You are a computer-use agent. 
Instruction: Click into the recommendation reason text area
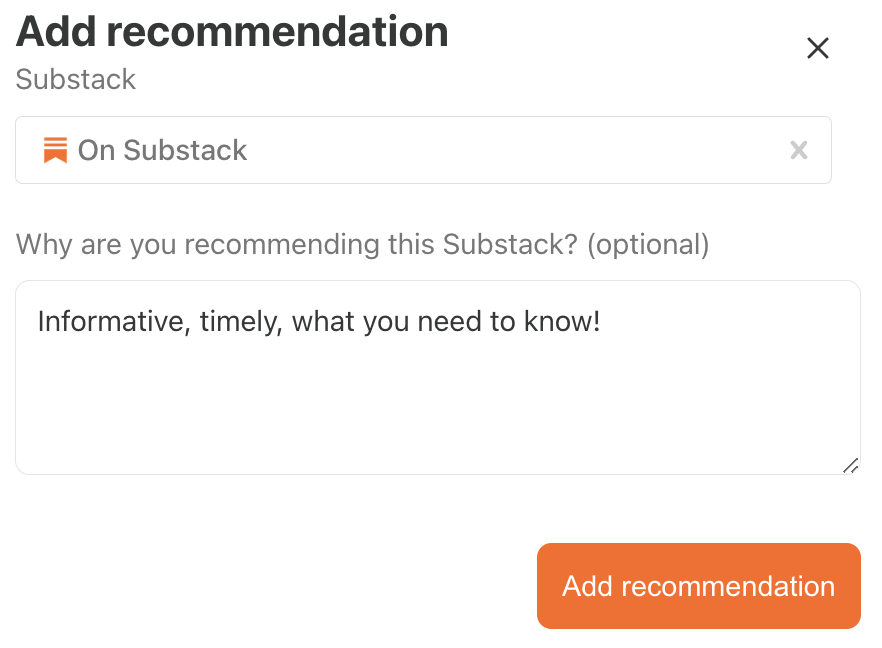pos(438,377)
